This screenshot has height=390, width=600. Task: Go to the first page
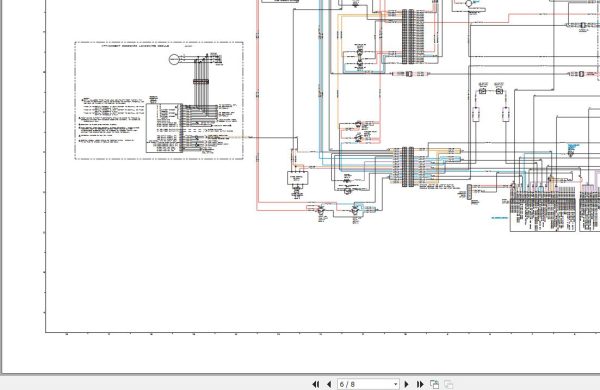[x=316, y=384]
